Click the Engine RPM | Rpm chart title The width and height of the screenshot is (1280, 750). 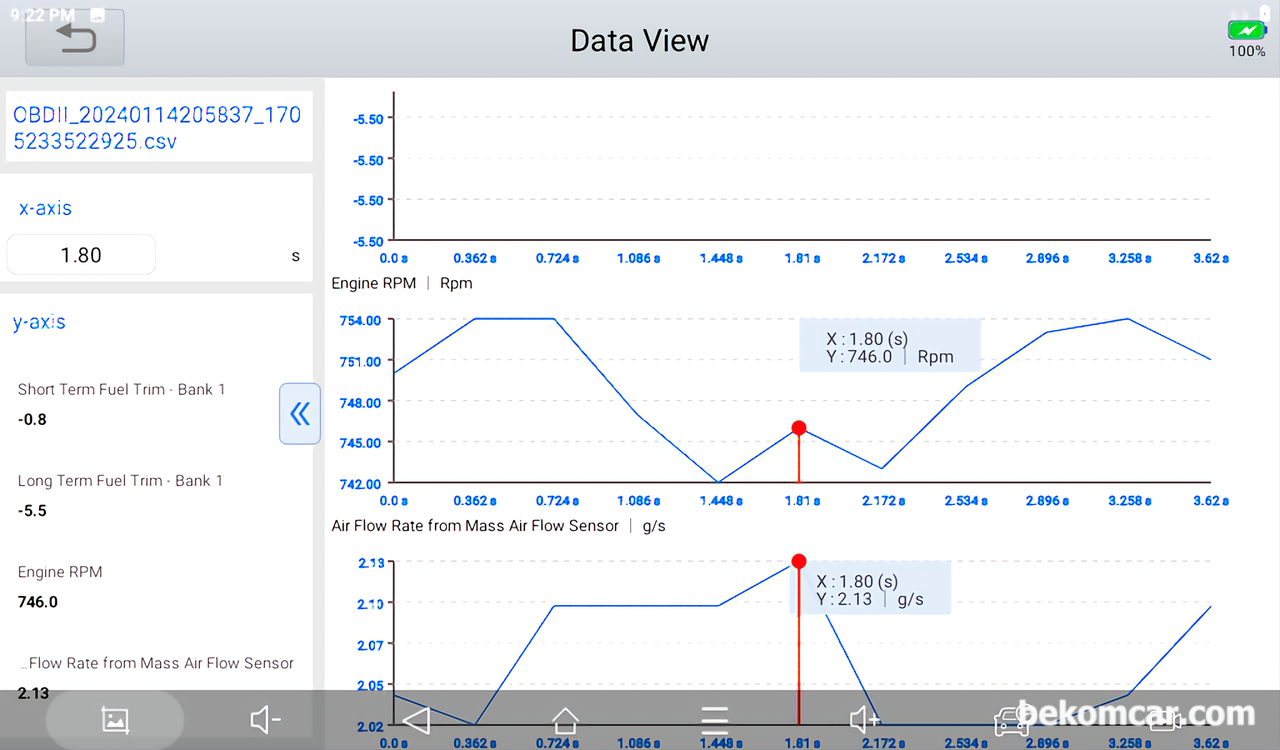[x=402, y=283]
